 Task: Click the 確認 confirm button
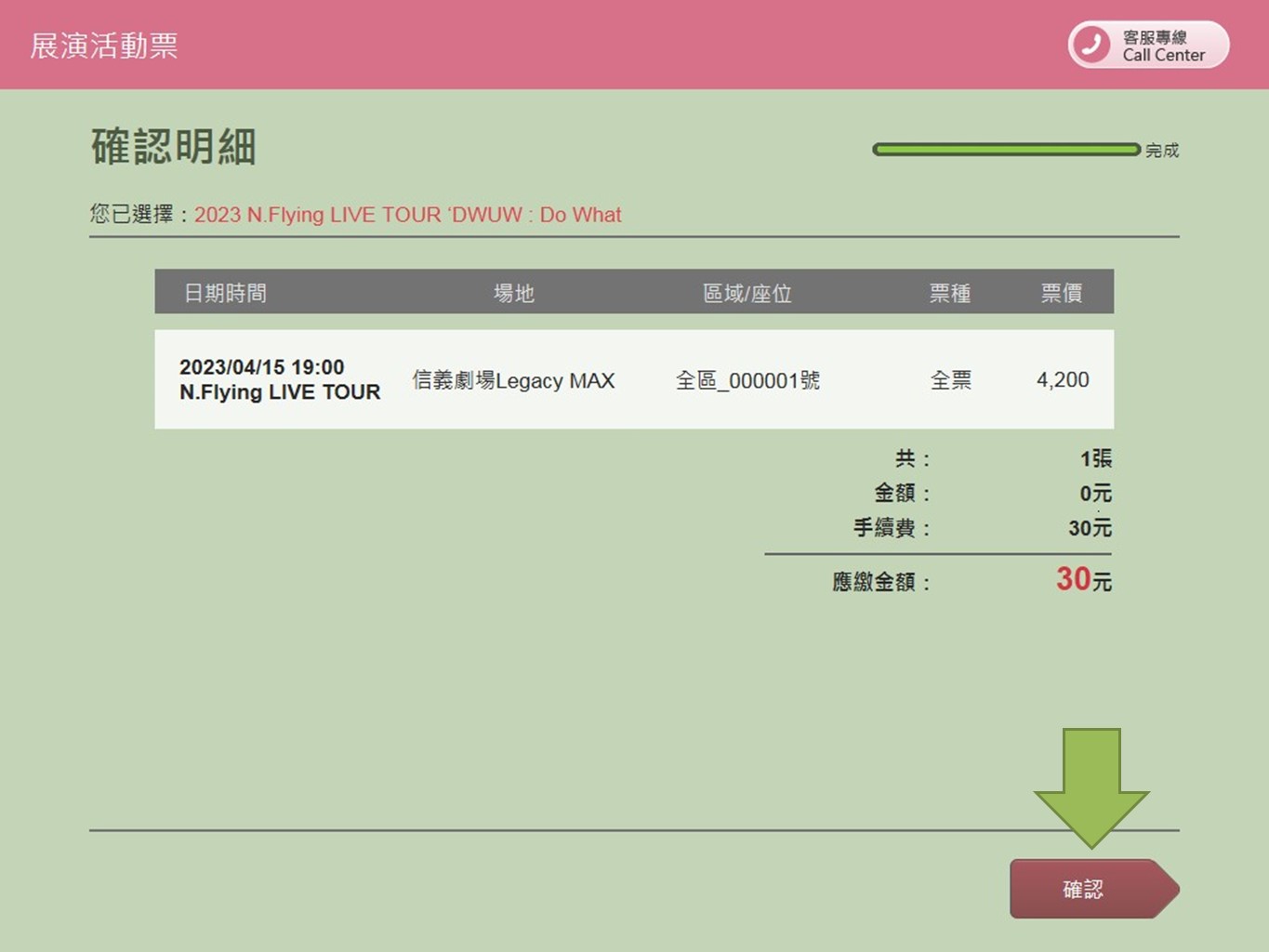[x=1094, y=889]
